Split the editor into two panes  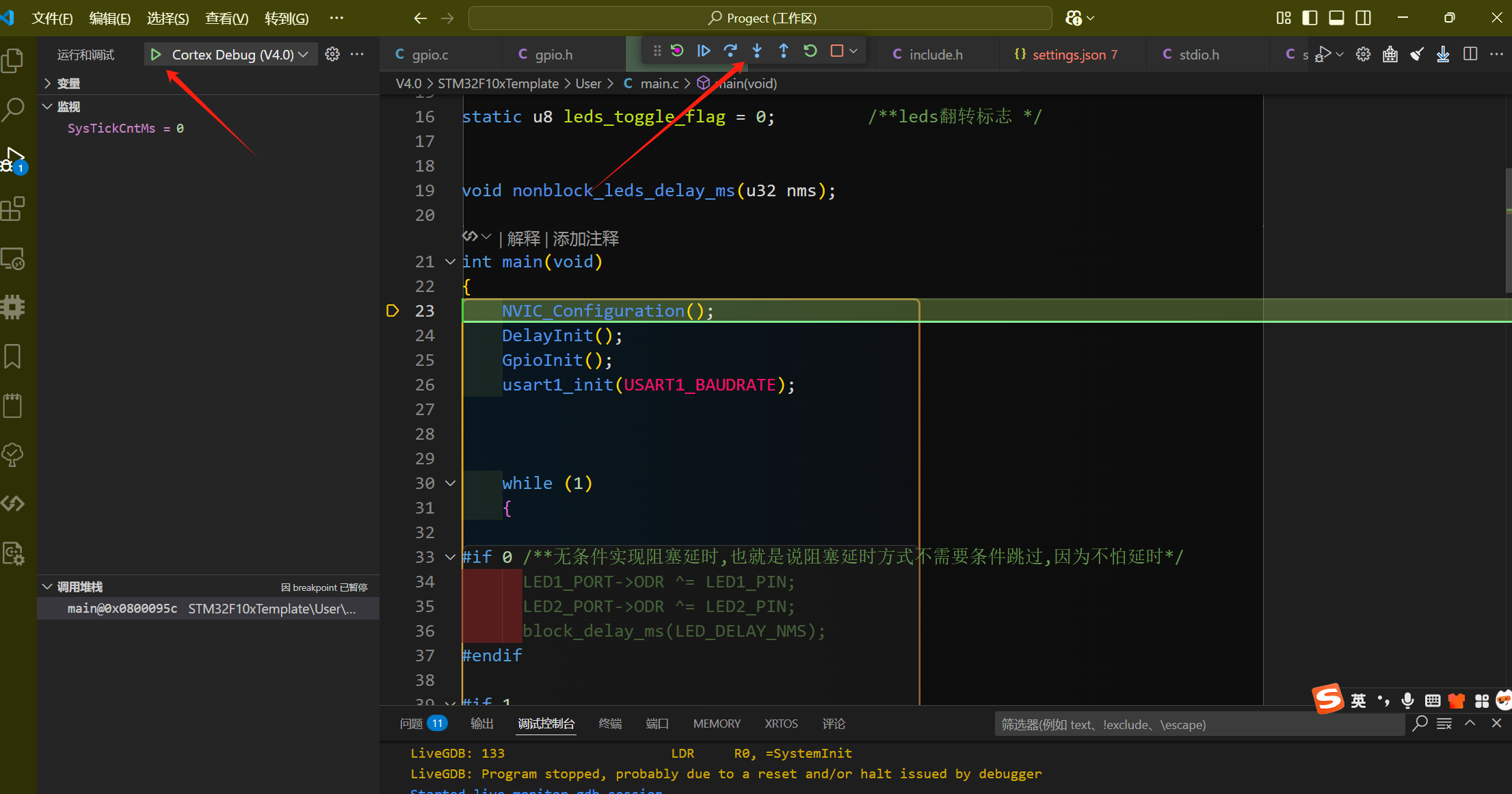pos(1470,54)
